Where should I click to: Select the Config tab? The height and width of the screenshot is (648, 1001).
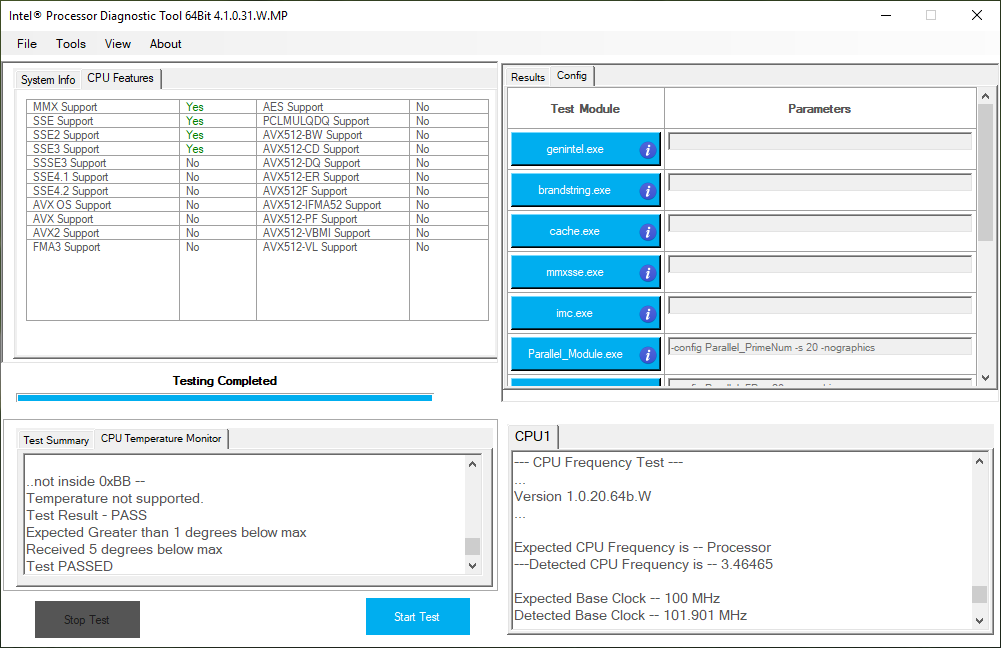(572, 75)
